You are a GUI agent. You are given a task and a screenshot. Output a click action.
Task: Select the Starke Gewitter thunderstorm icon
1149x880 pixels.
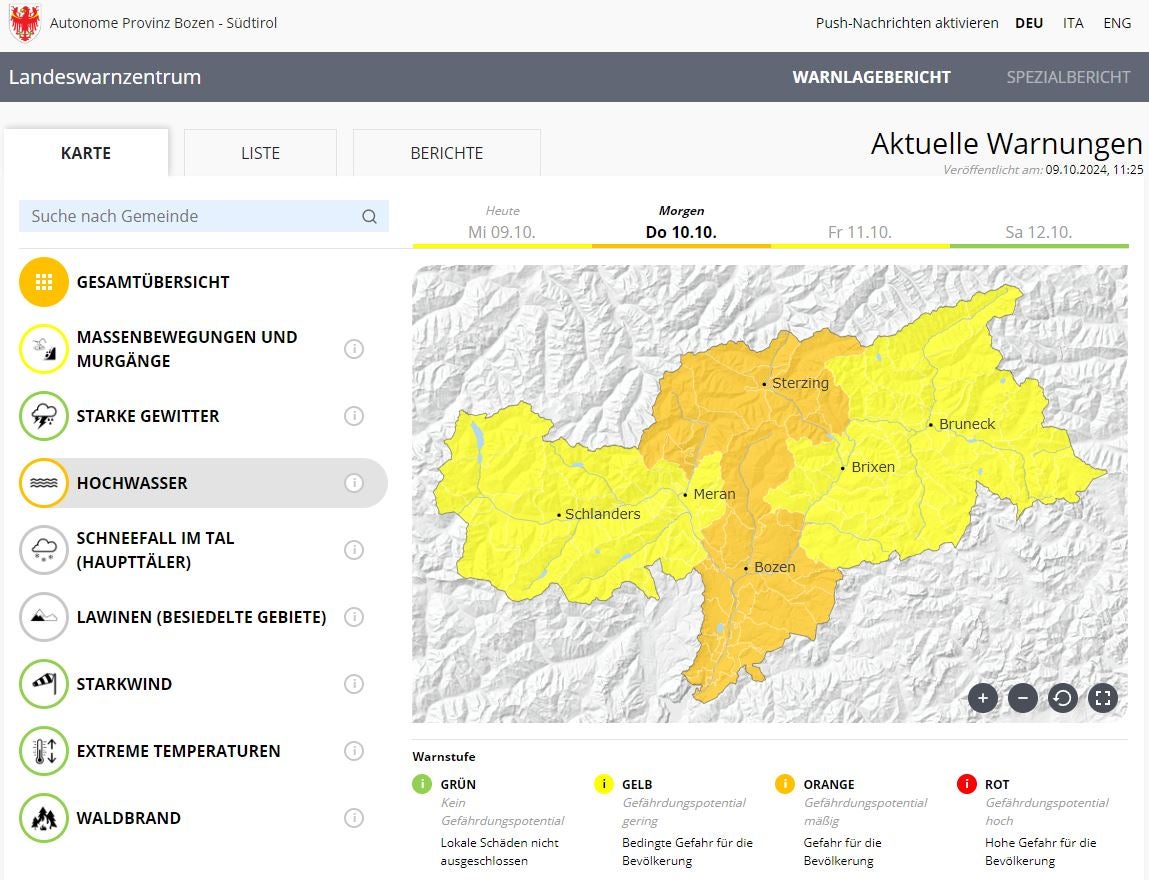point(44,416)
